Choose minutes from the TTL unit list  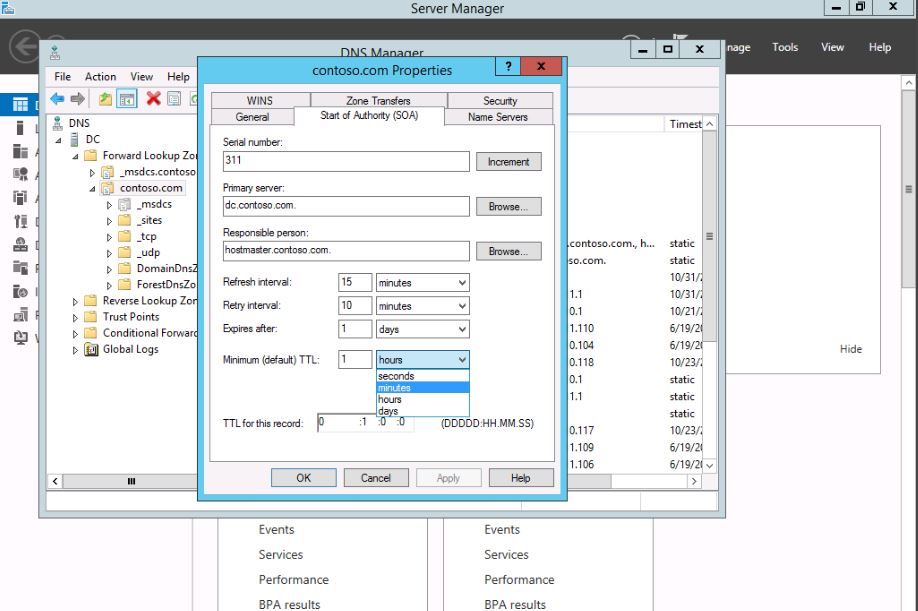pos(395,388)
